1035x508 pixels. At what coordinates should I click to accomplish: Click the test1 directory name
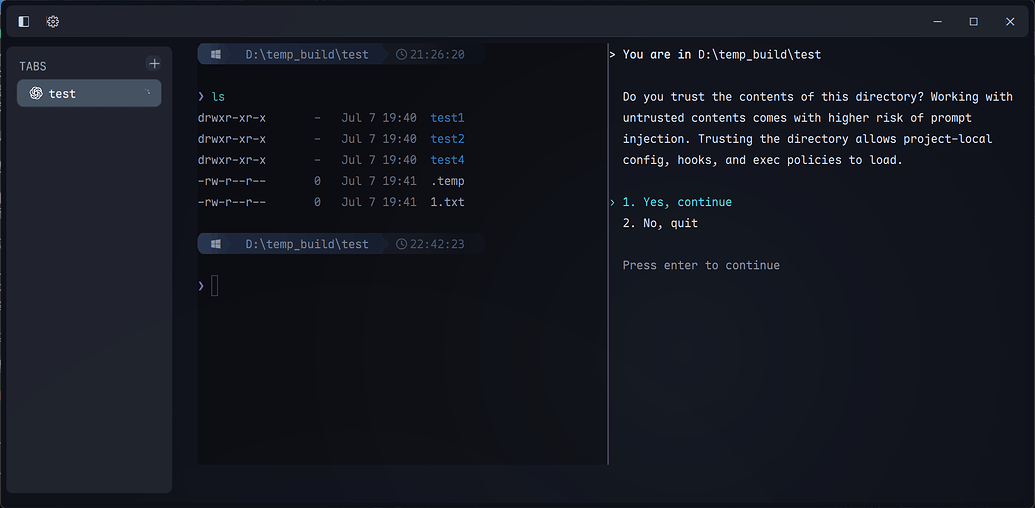448,118
